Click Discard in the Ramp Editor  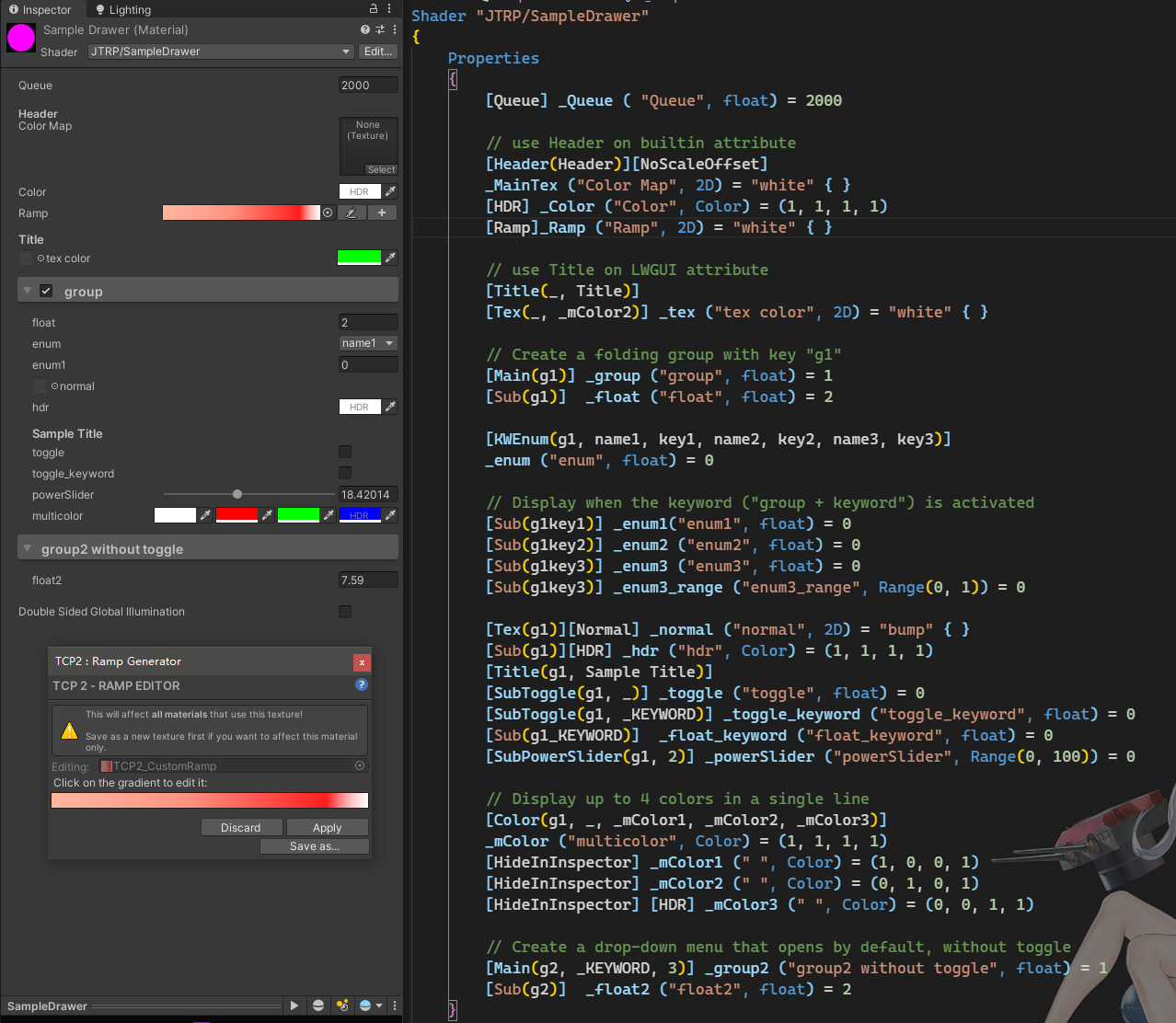(x=241, y=827)
